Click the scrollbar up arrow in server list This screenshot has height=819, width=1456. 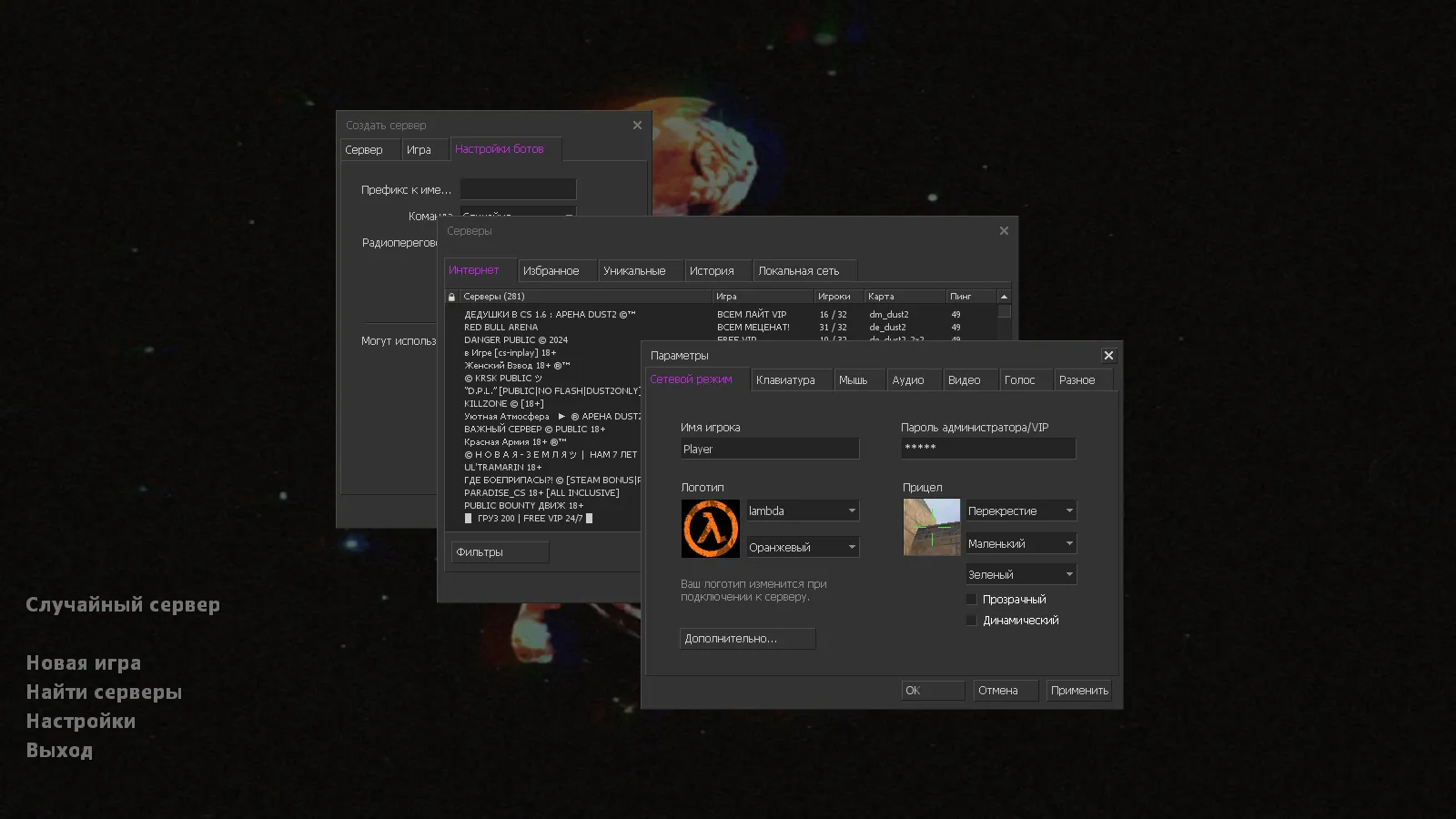(1002, 296)
